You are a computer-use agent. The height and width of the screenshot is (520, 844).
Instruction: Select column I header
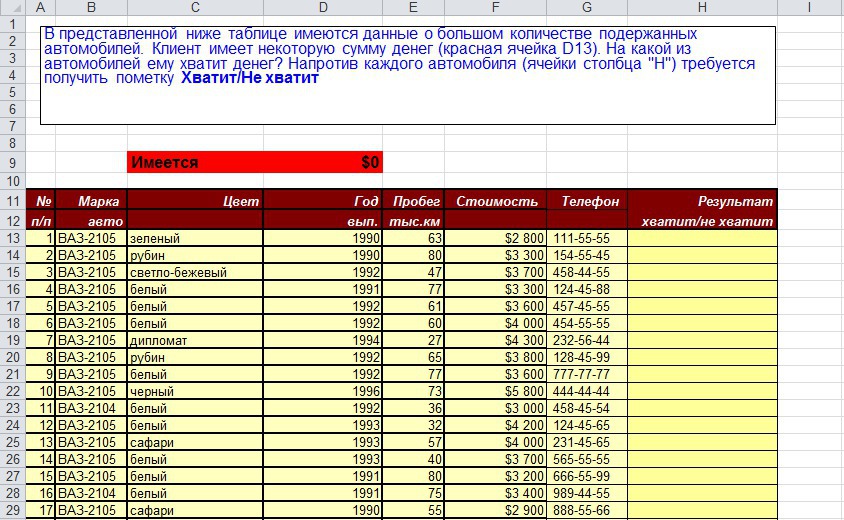809,8
